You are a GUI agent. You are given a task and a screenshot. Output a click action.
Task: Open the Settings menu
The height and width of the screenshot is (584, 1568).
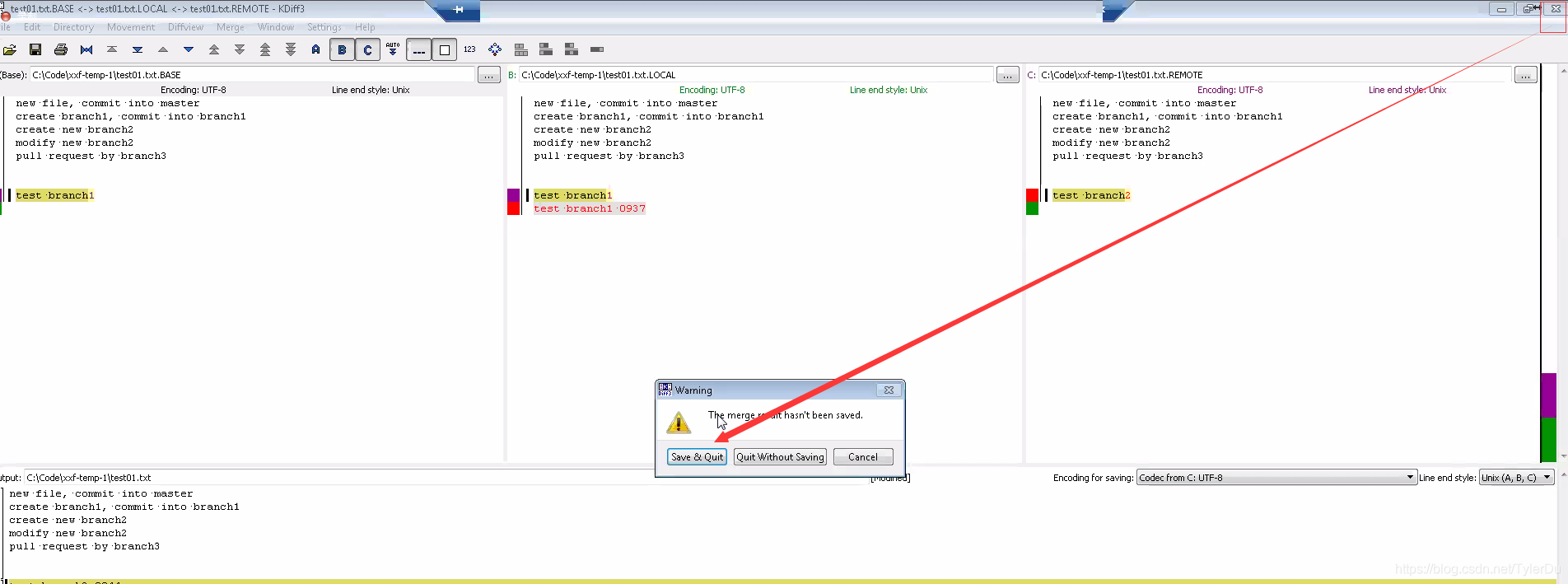coord(324,27)
